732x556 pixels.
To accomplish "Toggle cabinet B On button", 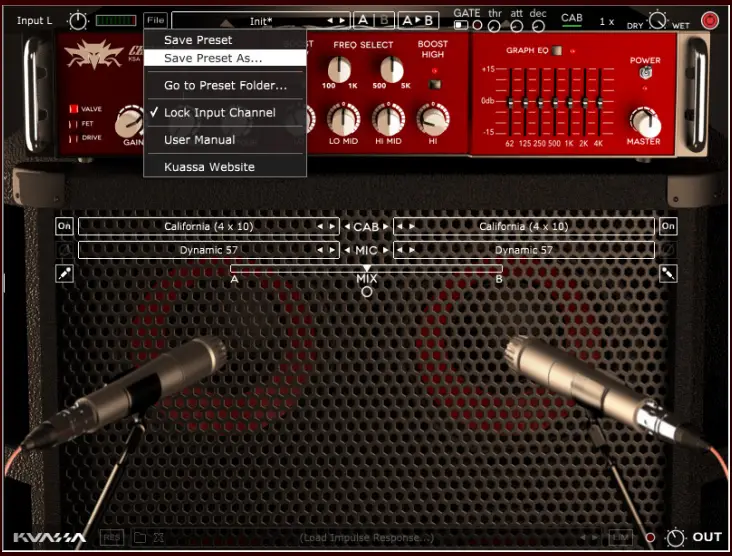I will tap(668, 226).
